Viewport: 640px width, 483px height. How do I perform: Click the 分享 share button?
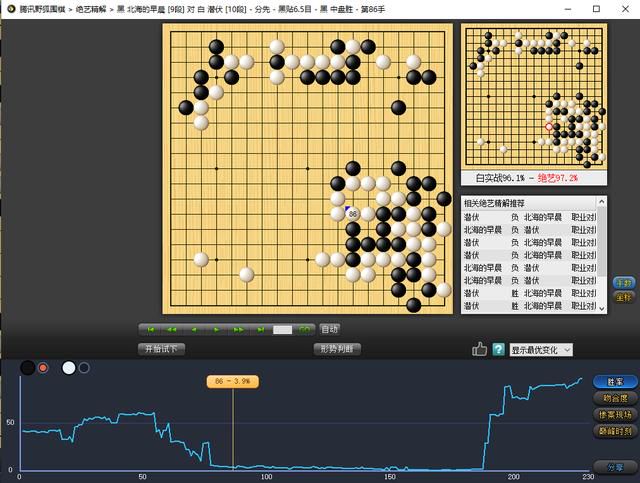click(x=615, y=467)
